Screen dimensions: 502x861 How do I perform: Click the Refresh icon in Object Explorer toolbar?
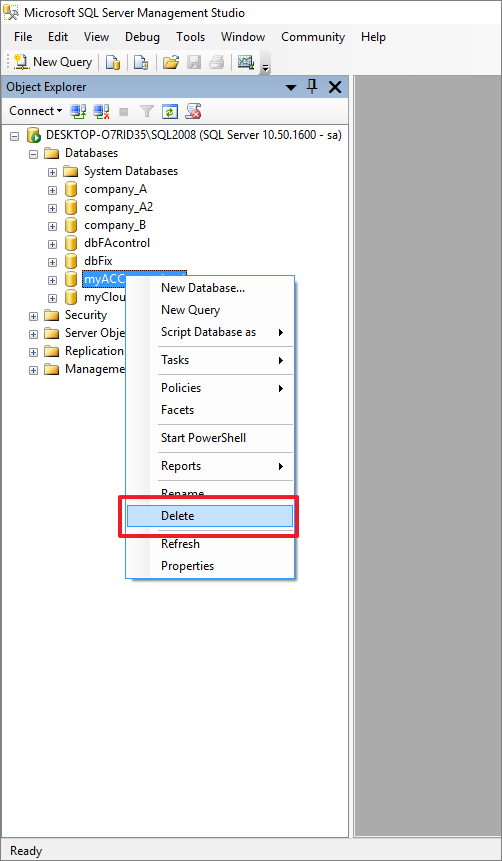pos(170,111)
